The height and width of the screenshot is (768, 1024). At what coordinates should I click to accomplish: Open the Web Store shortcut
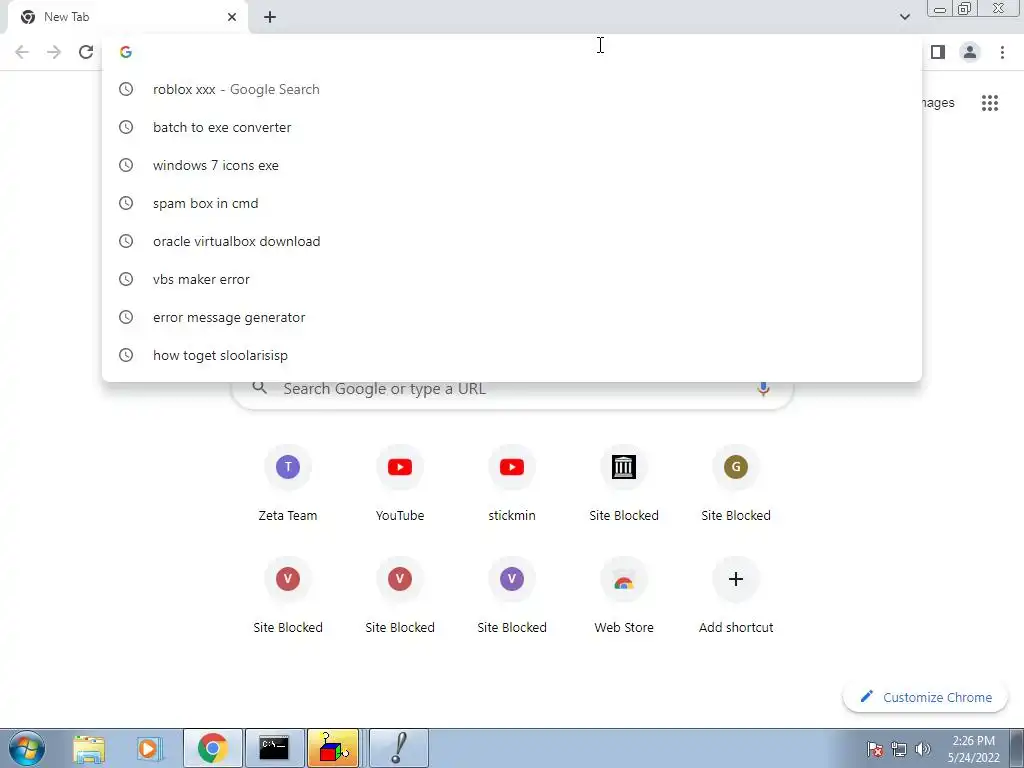624,595
